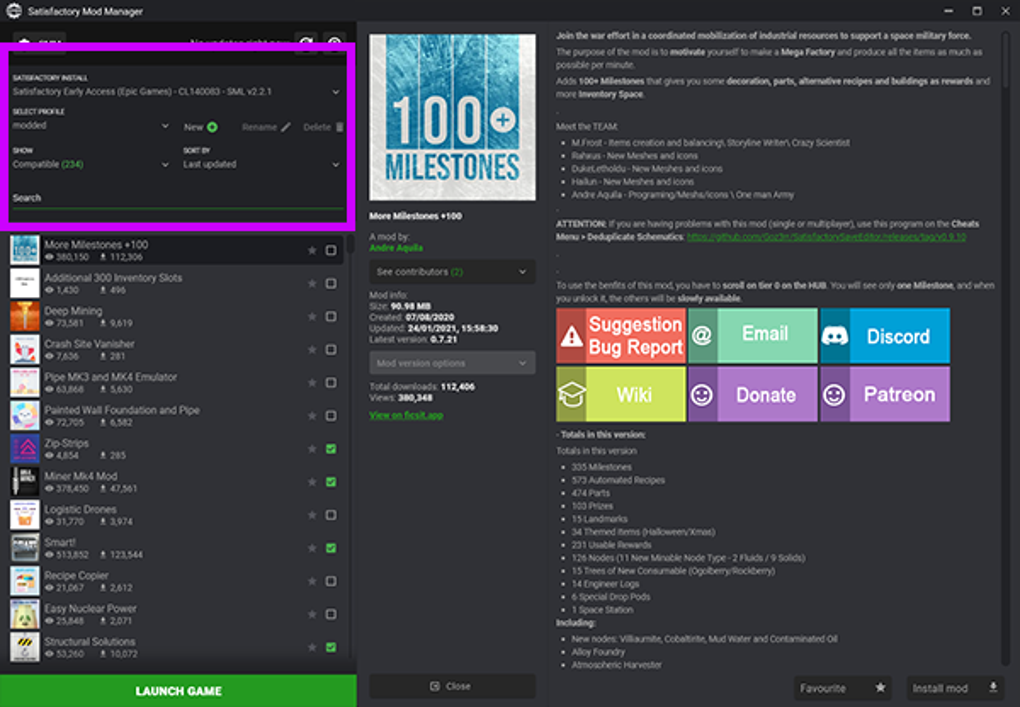Open the GitHub SatisfactorySaveEditor releases link
1020x707 pixels.
click(x=826, y=237)
